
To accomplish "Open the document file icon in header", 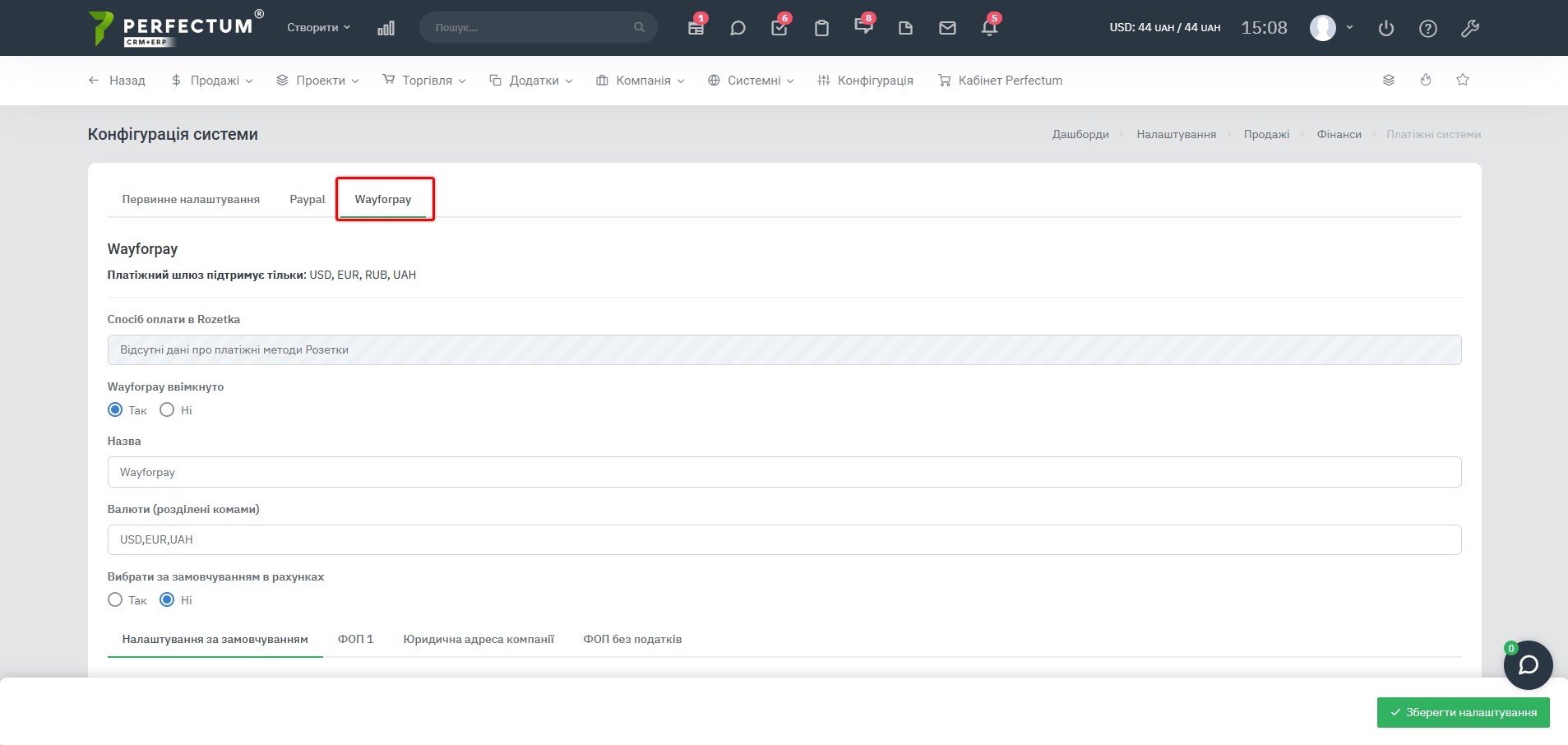I will point(905,28).
